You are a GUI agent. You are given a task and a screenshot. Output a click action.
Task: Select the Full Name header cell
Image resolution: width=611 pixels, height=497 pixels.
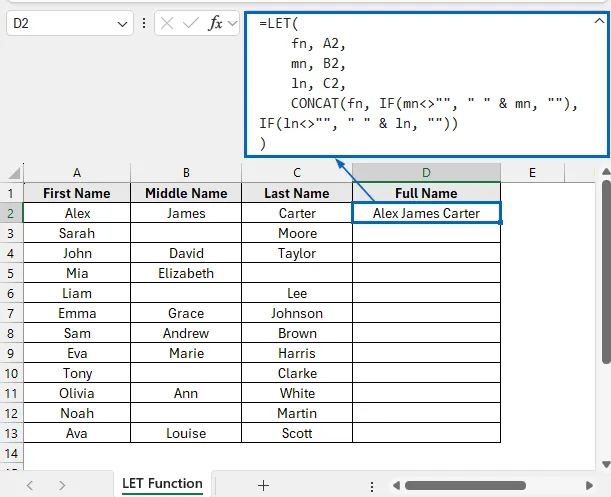coord(426,193)
